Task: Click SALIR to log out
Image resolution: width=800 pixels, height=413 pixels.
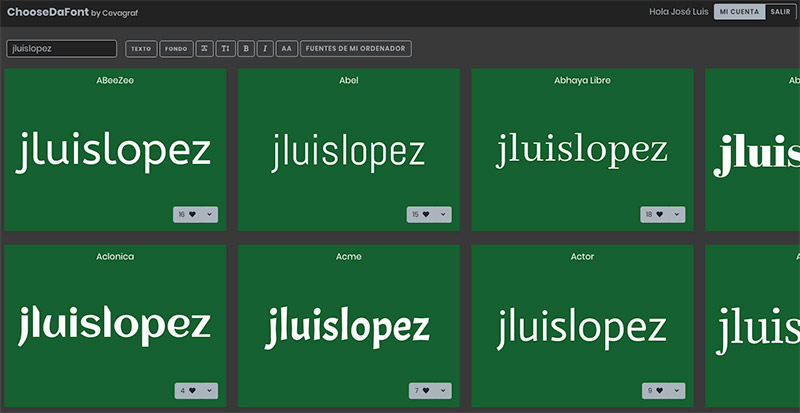Action: [780, 12]
